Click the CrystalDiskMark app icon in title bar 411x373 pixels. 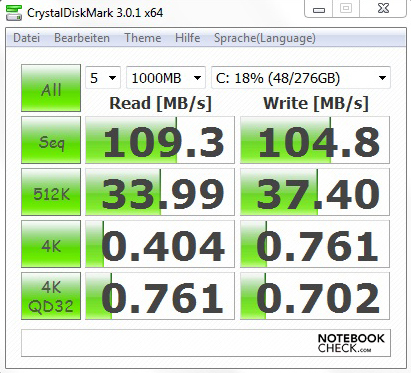14,13
